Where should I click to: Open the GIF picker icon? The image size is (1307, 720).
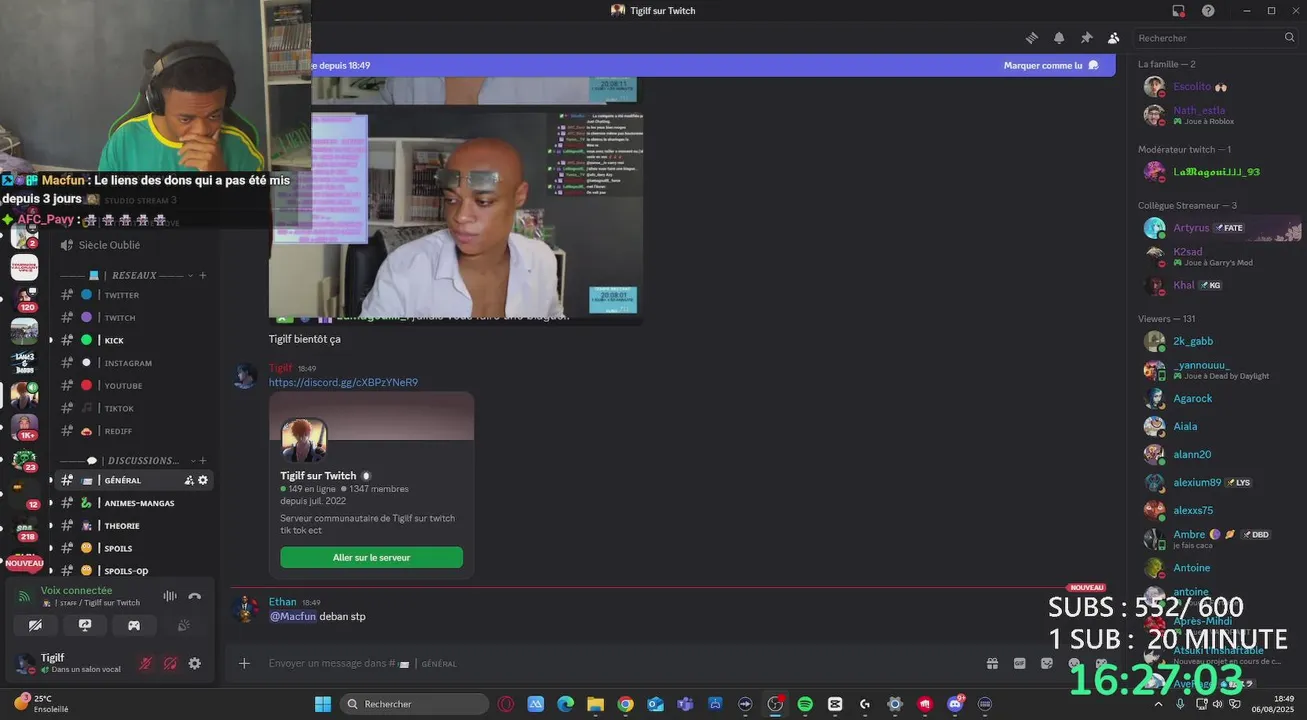1019,663
